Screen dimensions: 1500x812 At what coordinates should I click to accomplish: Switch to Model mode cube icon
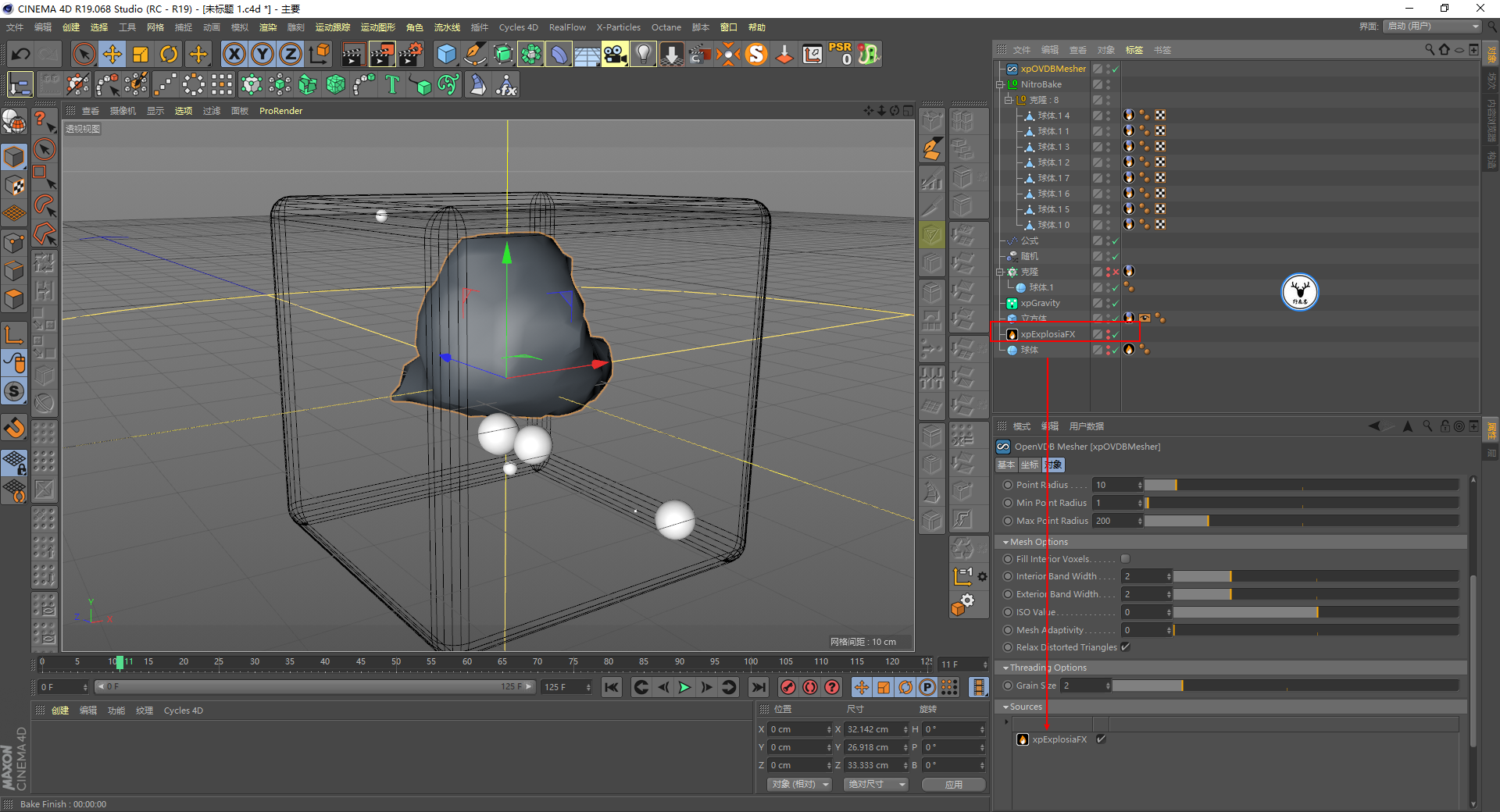pos(14,156)
